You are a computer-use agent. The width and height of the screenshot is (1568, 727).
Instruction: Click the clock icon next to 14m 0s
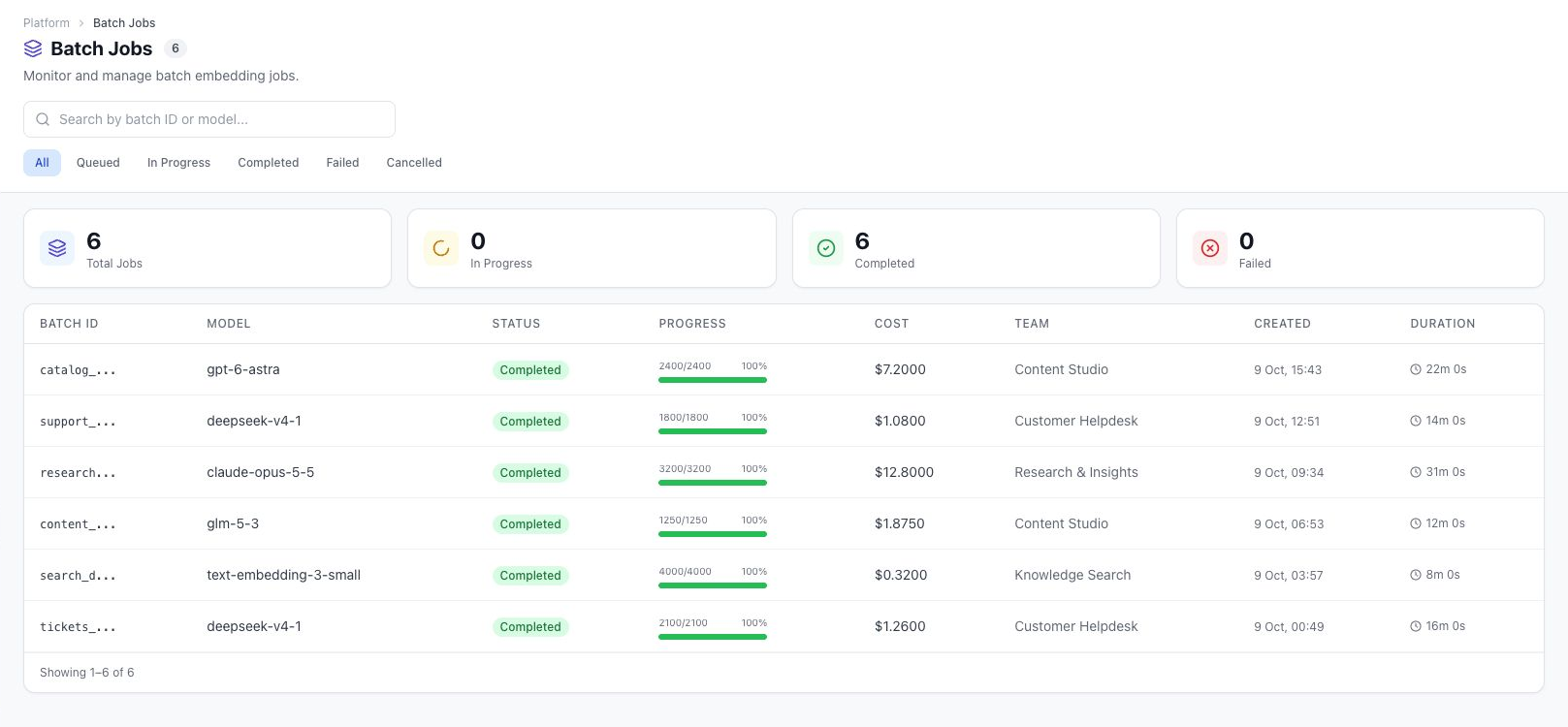point(1416,421)
